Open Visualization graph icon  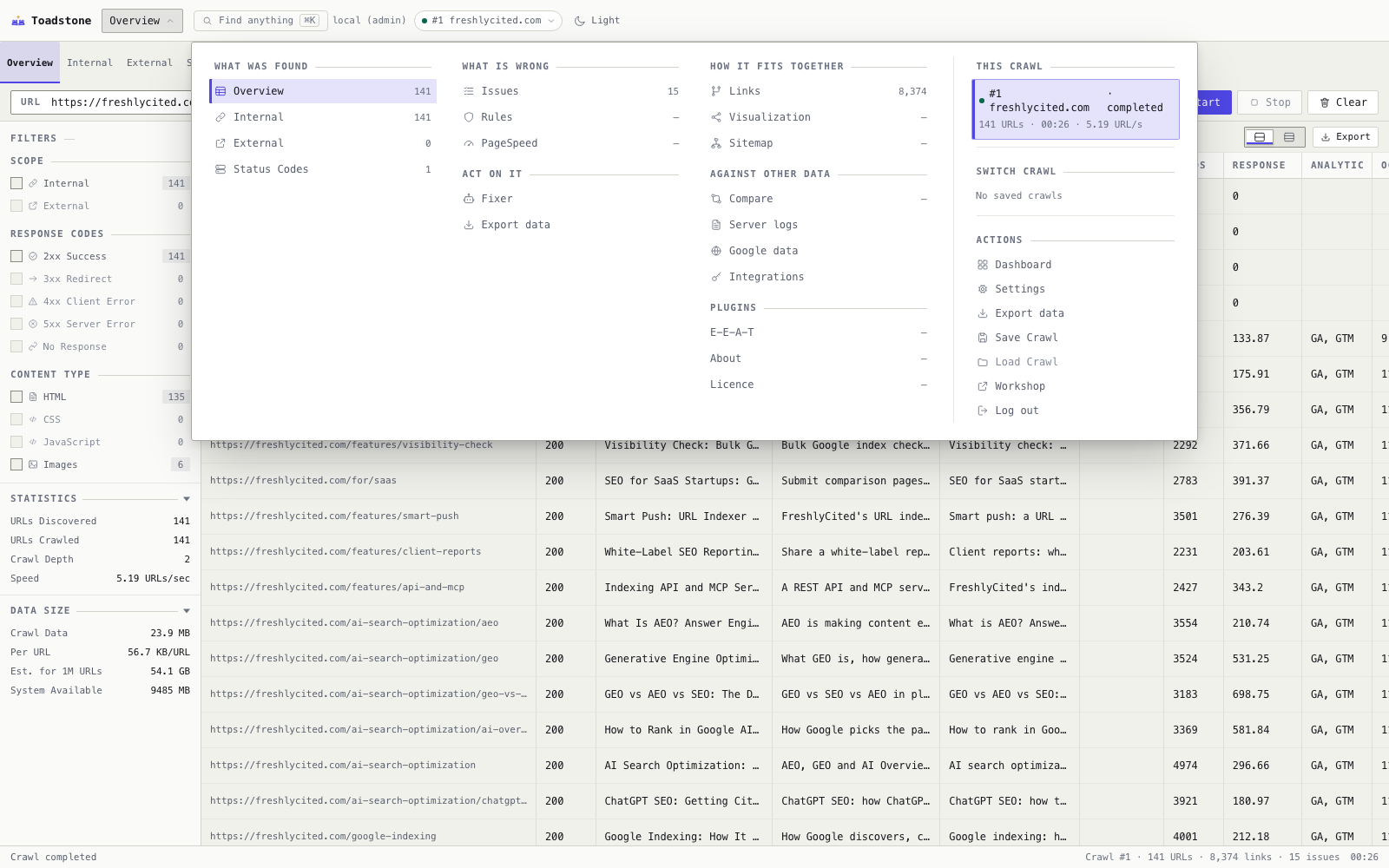click(x=716, y=117)
